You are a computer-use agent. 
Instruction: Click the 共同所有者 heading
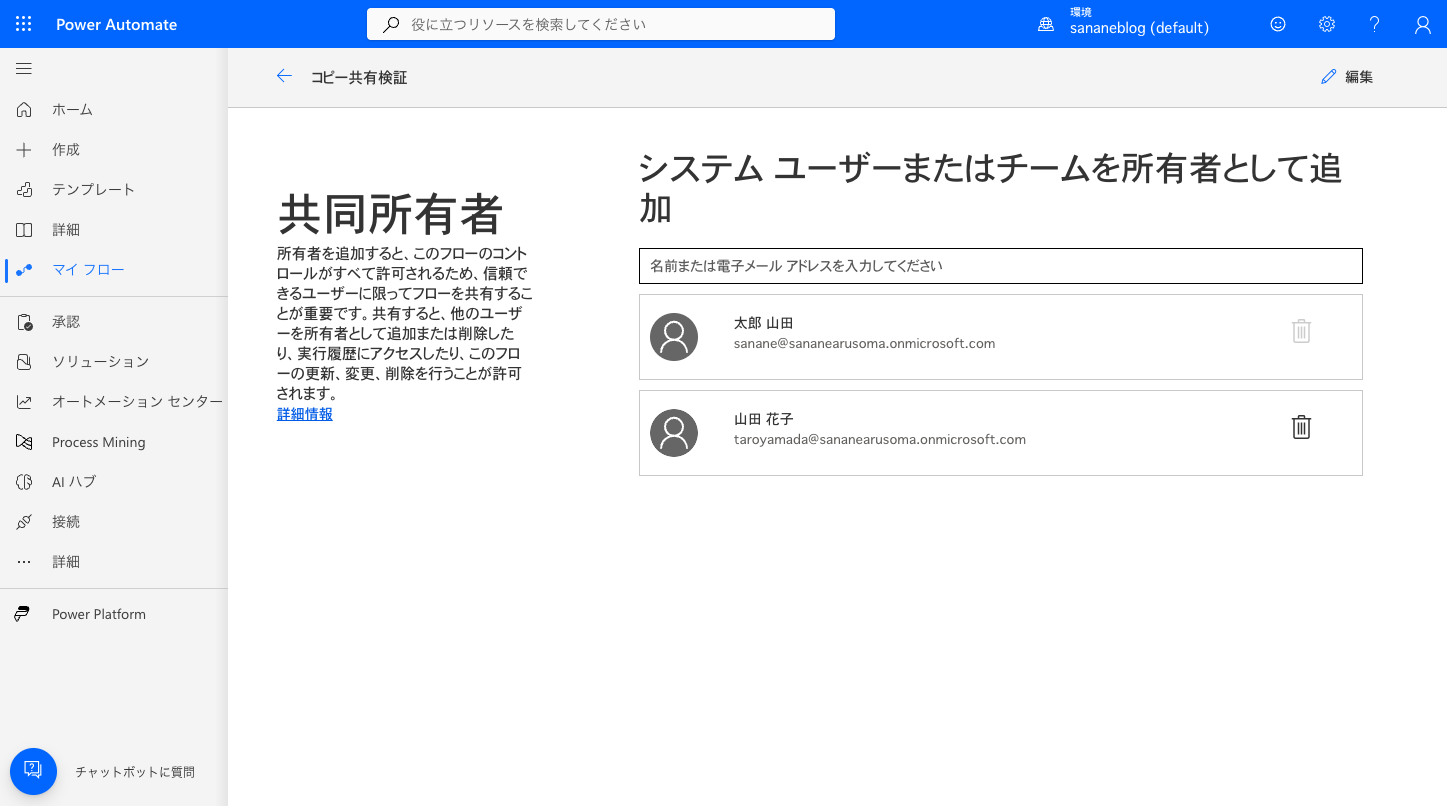coord(390,213)
